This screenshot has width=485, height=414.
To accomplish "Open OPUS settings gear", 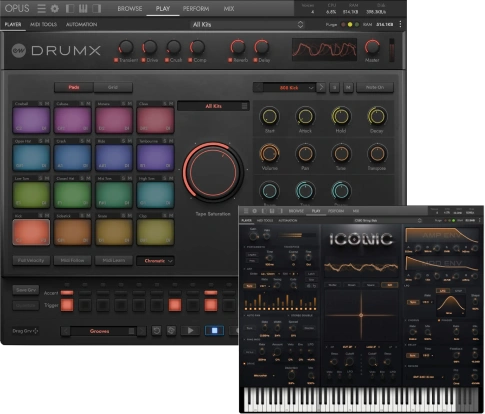I will 55,8.
